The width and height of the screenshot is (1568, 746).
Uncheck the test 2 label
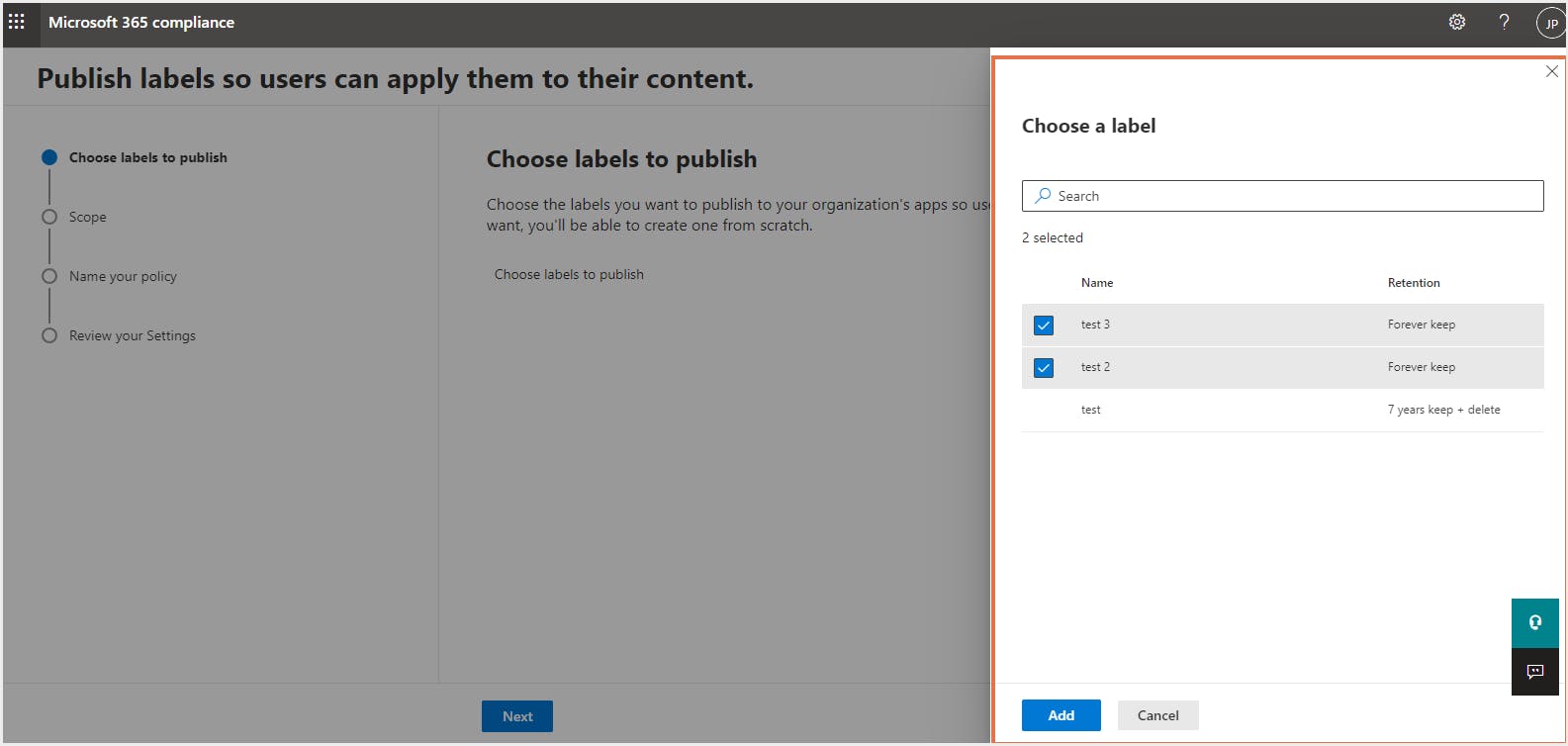[1043, 367]
